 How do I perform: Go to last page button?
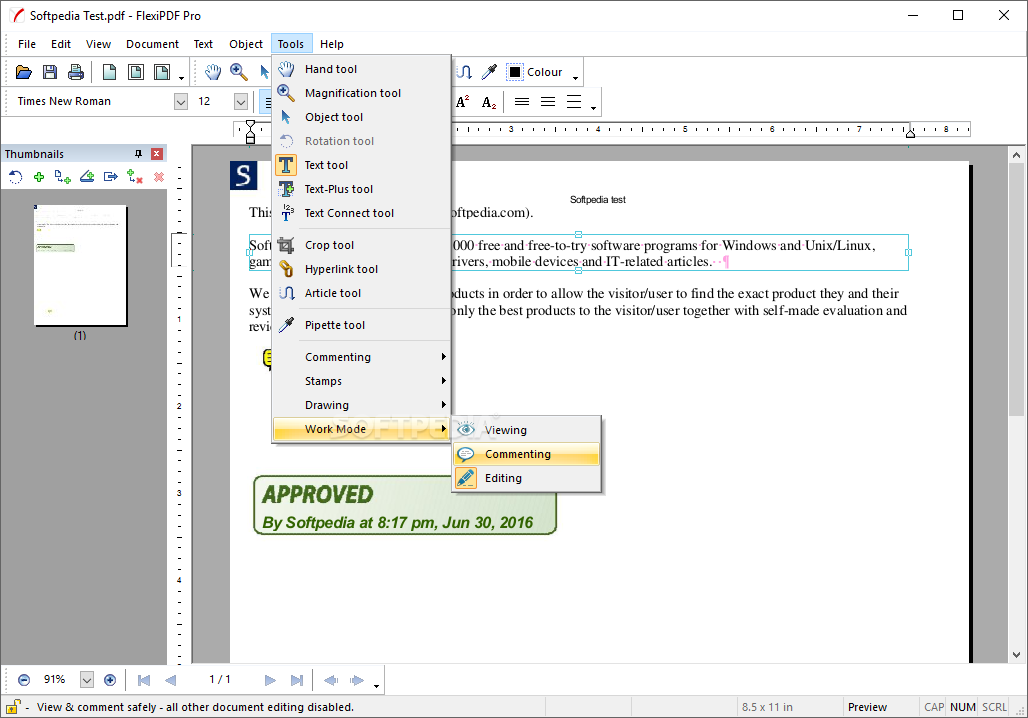pyautogui.click(x=296, y=680)
